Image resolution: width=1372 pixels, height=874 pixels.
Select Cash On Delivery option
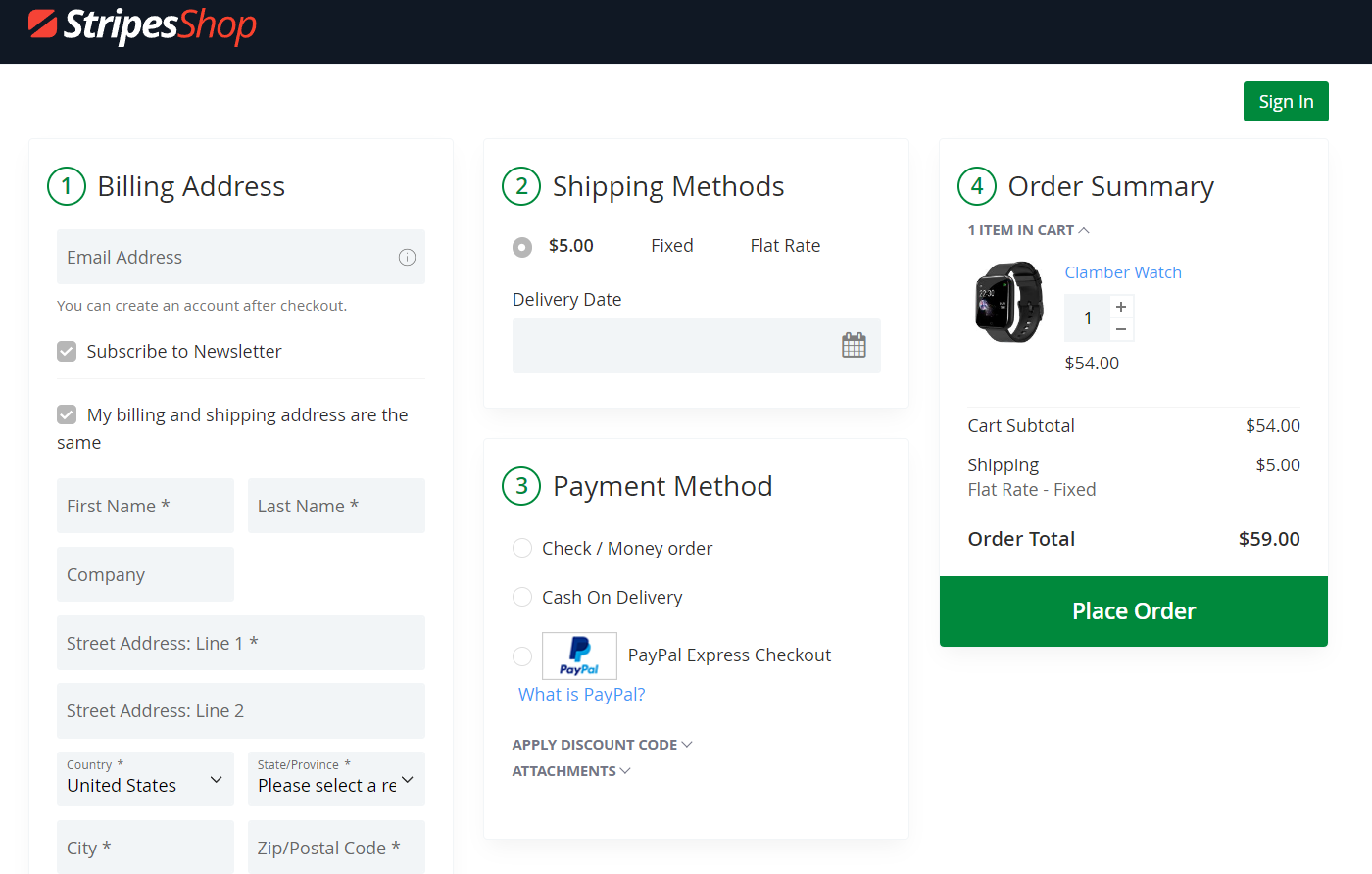pyautogui.click(x=522, y=598)
